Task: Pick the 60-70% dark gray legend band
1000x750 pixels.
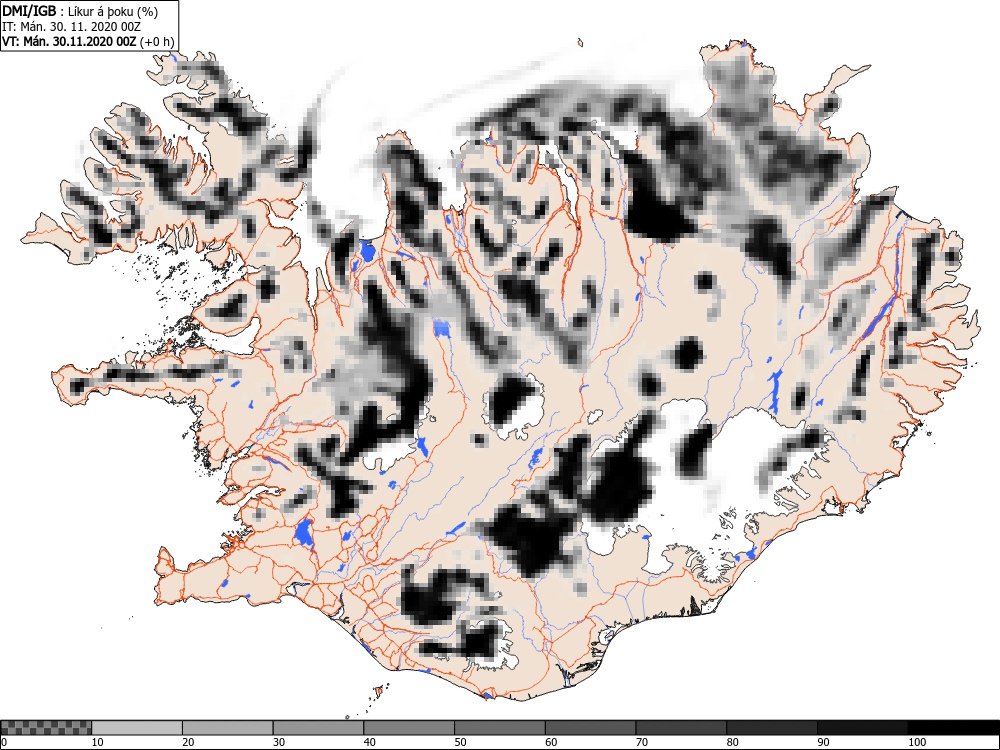Action: tap(591, 728)
